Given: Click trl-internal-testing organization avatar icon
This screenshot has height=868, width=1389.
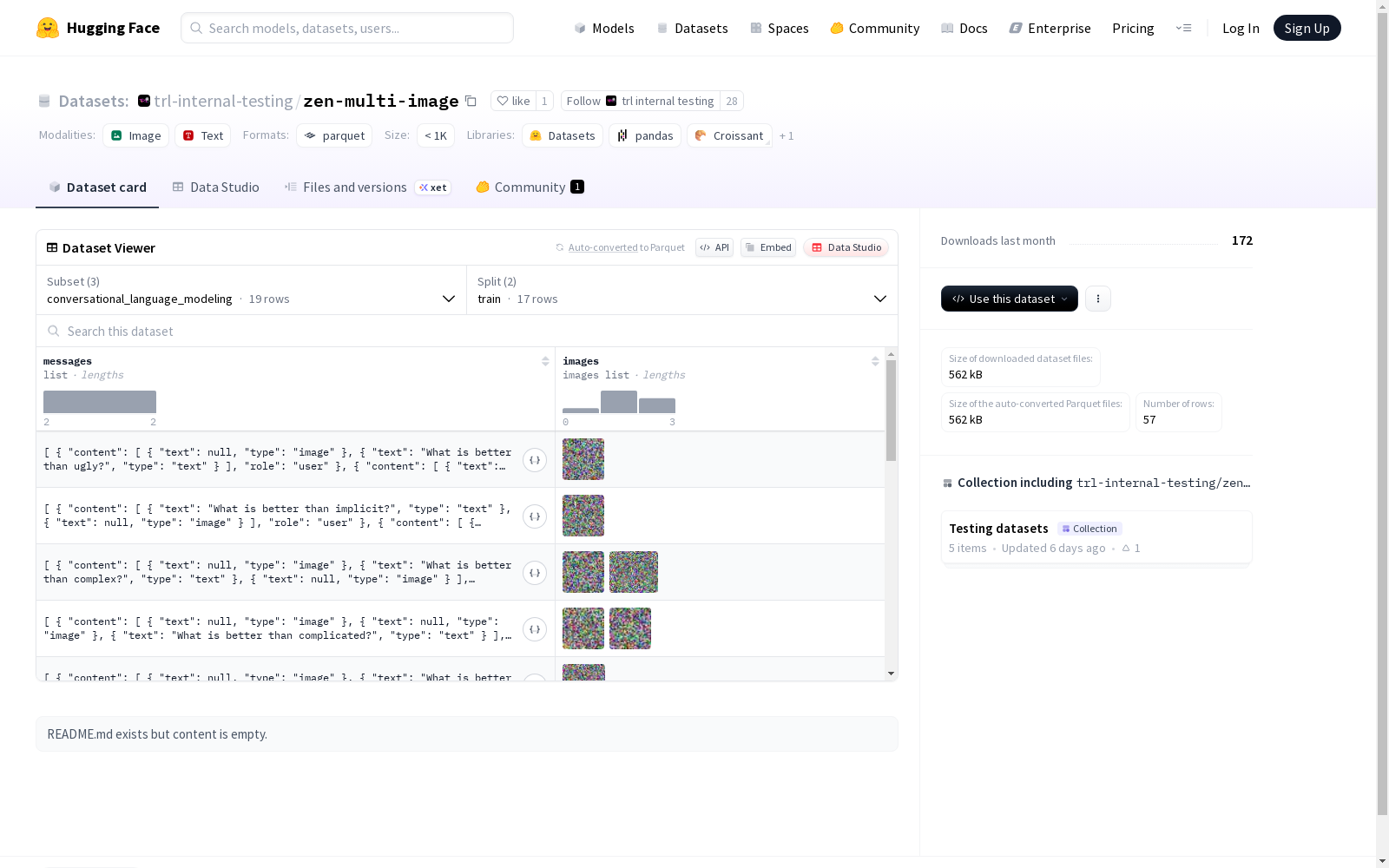Looking at the screenshot, I should 144,101.
